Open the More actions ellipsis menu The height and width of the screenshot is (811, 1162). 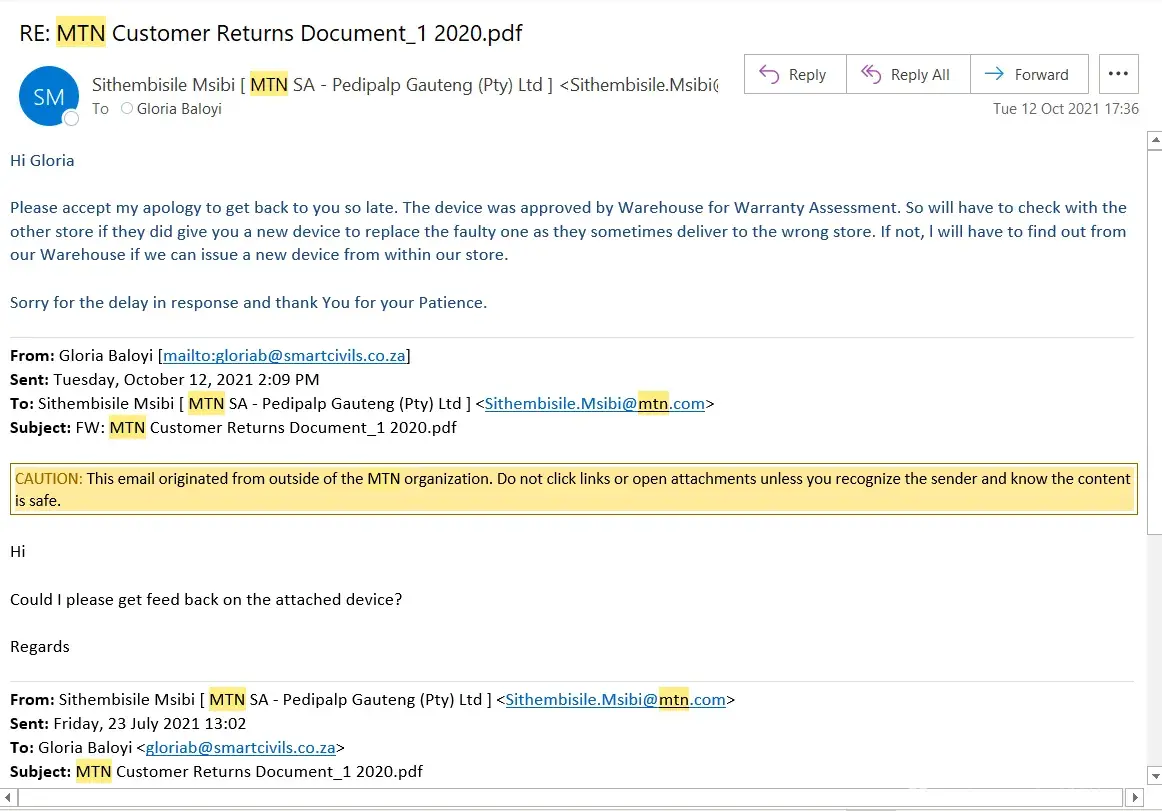point(1118,74)
